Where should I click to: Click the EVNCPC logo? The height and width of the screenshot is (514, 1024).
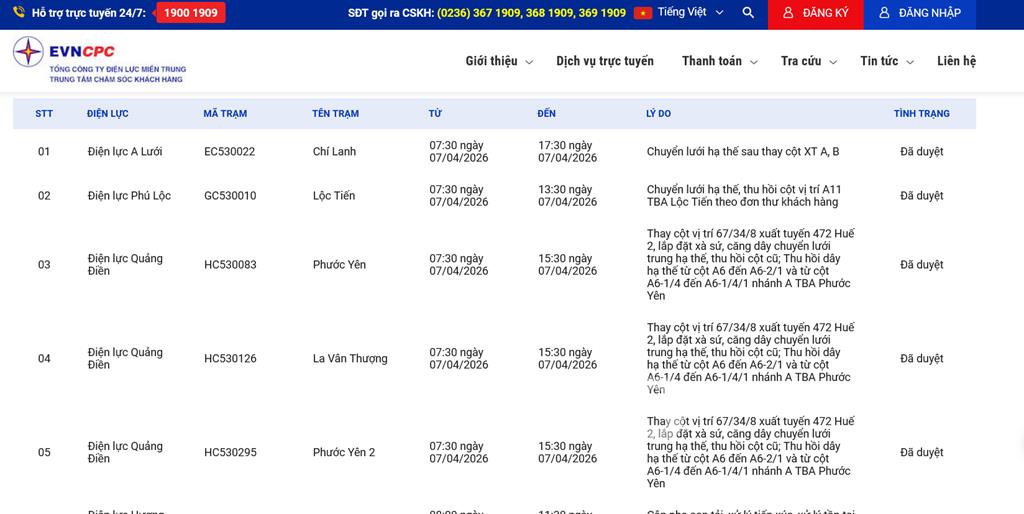(x=99, y=60)
